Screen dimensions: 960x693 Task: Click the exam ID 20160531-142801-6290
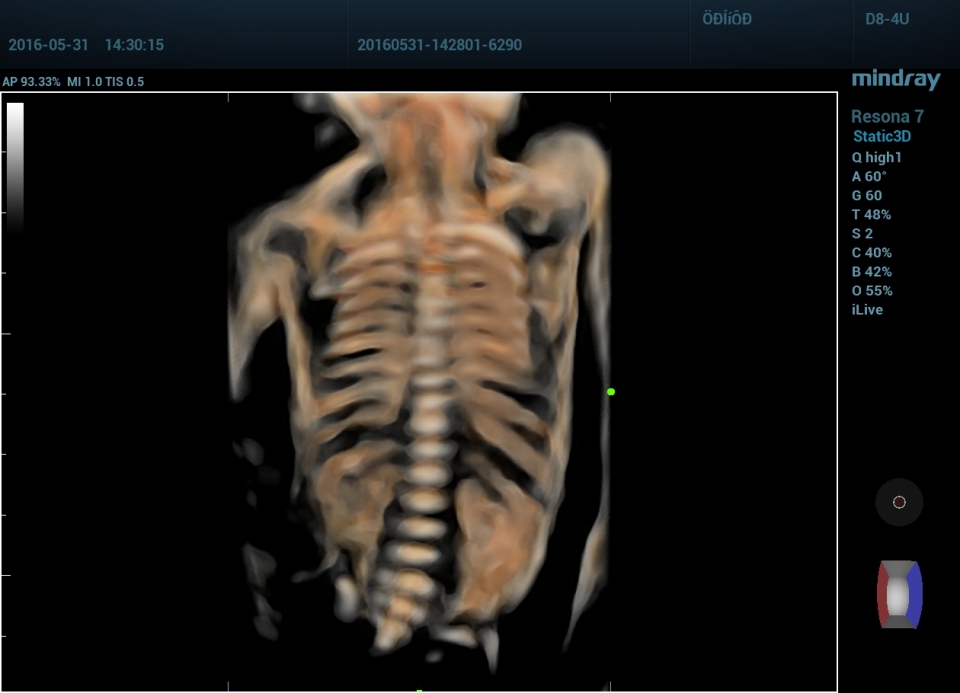tap(439, 45)
